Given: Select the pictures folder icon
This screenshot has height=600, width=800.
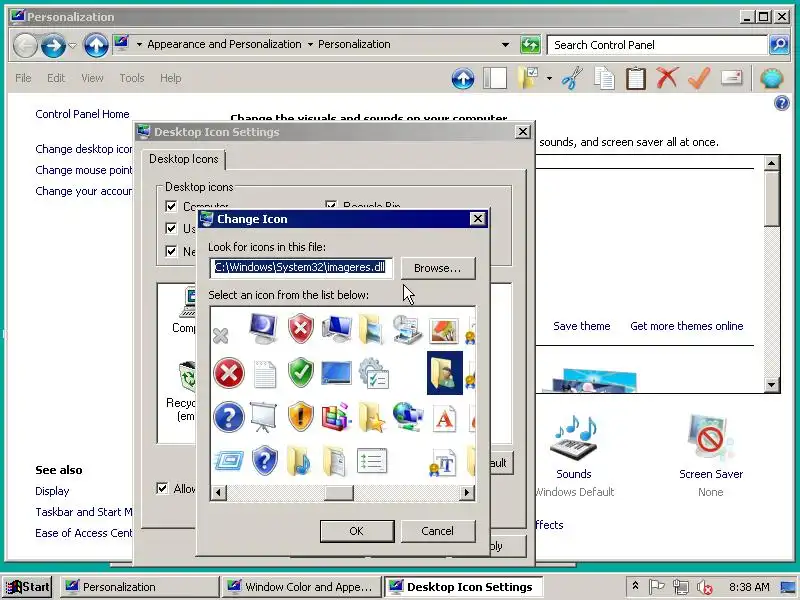Looking at the screenshot, I should pyautogui.click(x=371, y=329).
